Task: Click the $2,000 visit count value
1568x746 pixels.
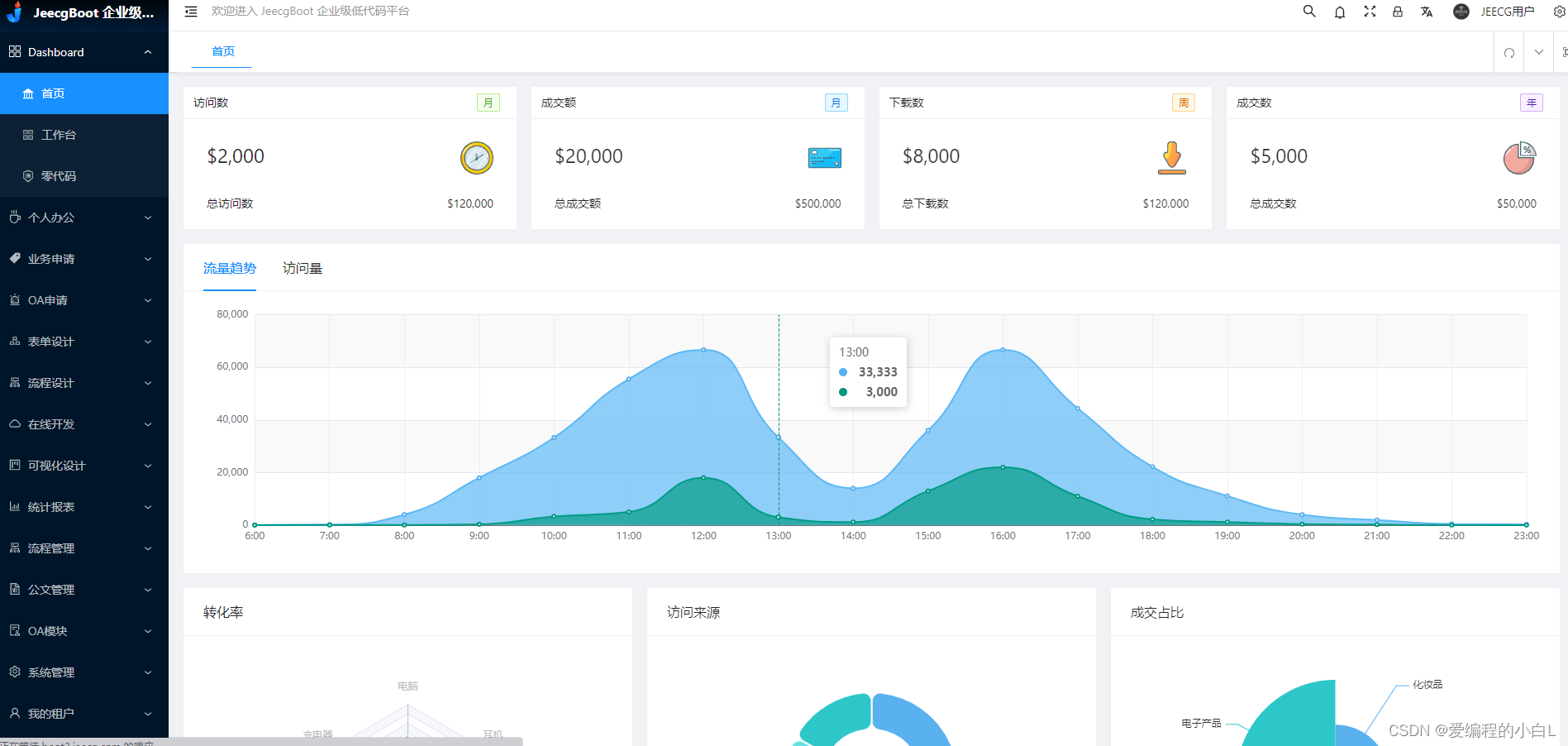Action: (x=236, y=156)
